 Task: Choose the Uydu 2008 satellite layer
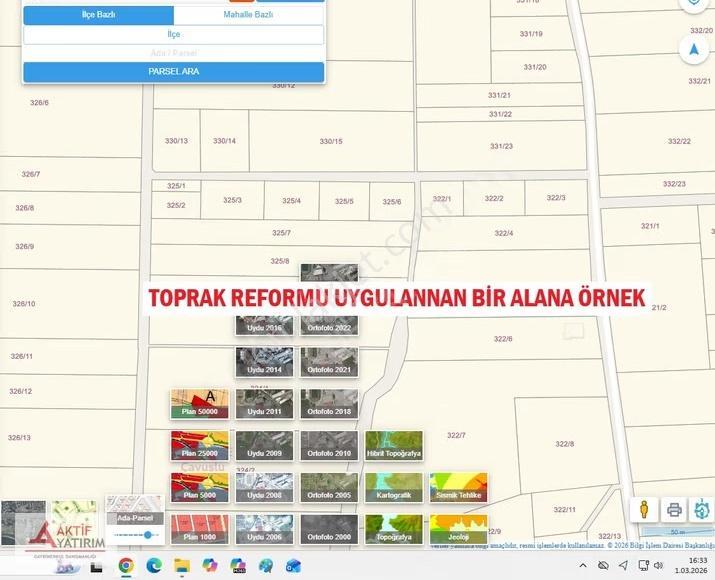click(x=264, y=488)
